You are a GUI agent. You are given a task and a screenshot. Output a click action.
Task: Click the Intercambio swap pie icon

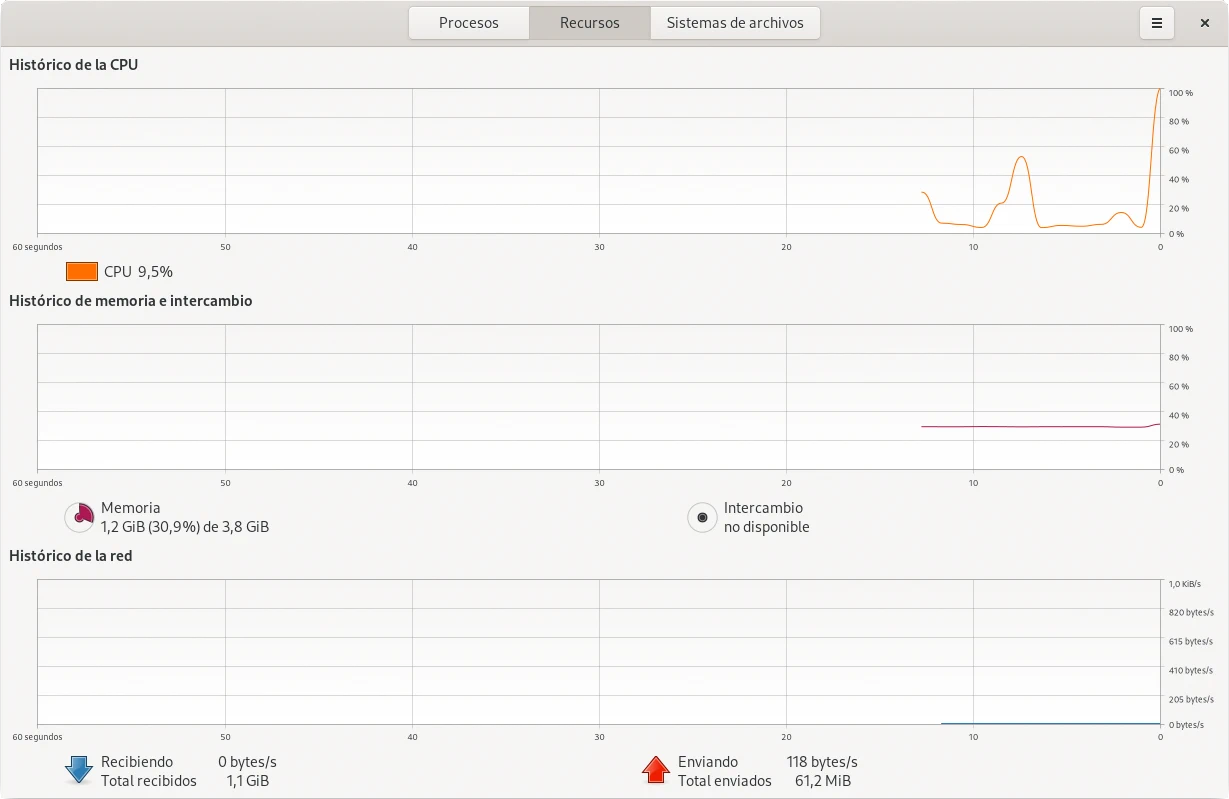(x=702, y=517)
